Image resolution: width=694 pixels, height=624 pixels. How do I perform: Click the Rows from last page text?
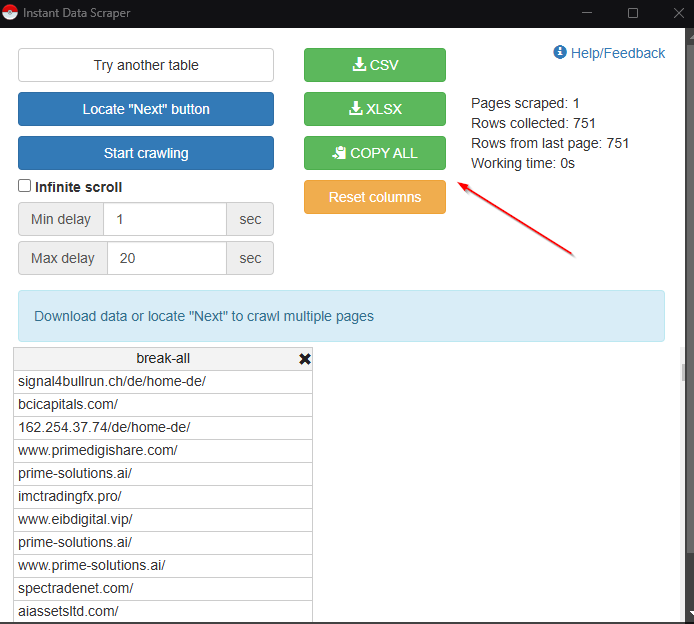point(550,143)
